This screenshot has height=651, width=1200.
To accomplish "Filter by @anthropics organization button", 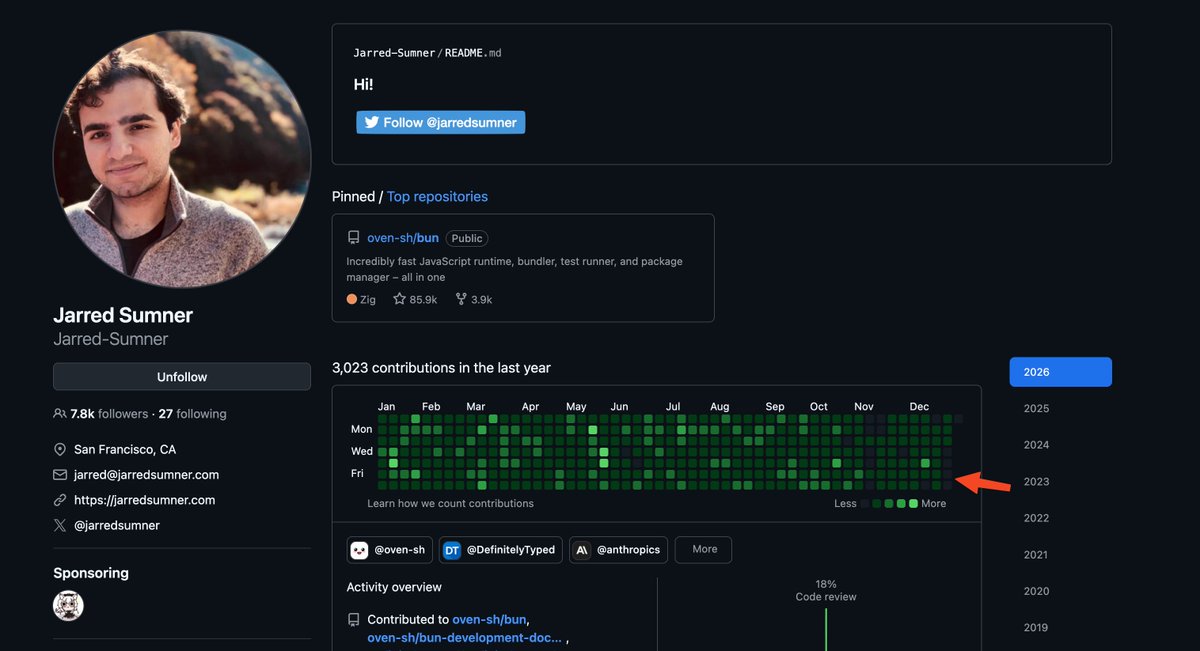I will pos(617,549).
